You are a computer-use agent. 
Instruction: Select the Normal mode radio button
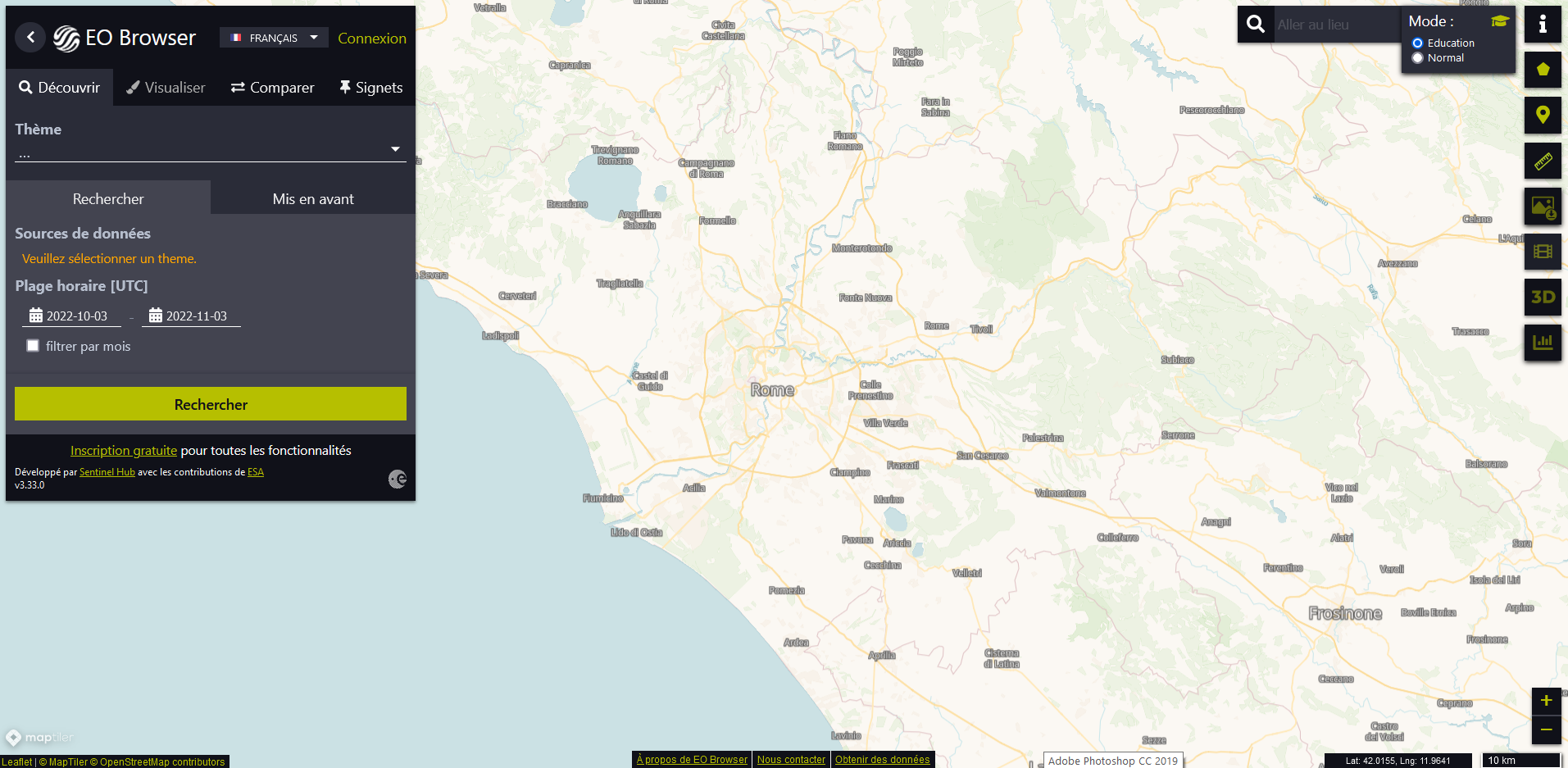click(x=1418, y=58)
